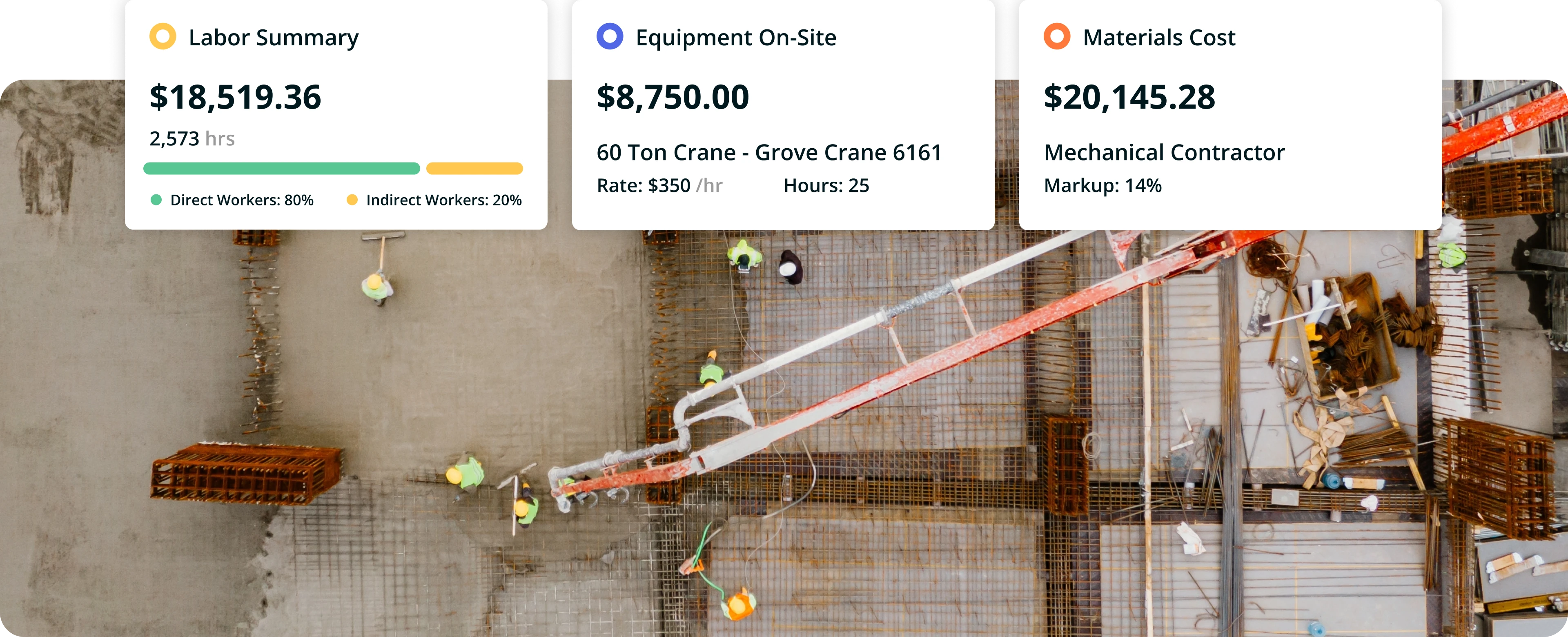Select the yellow Indirect Workers legend dot

352,200
